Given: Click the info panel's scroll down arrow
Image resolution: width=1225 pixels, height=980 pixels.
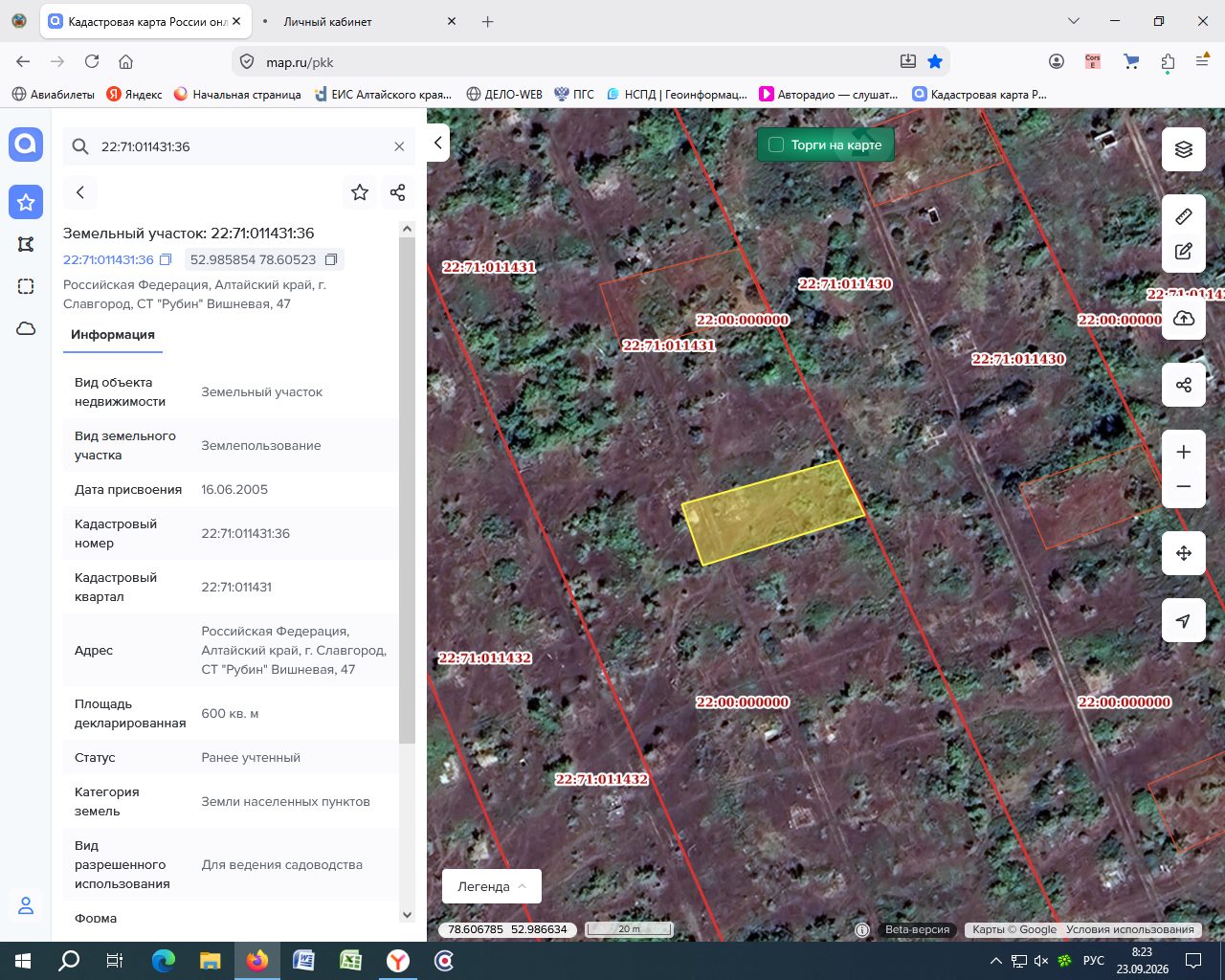Looking at the screenshot, I should pyautogui.click(x=407, y=915).
